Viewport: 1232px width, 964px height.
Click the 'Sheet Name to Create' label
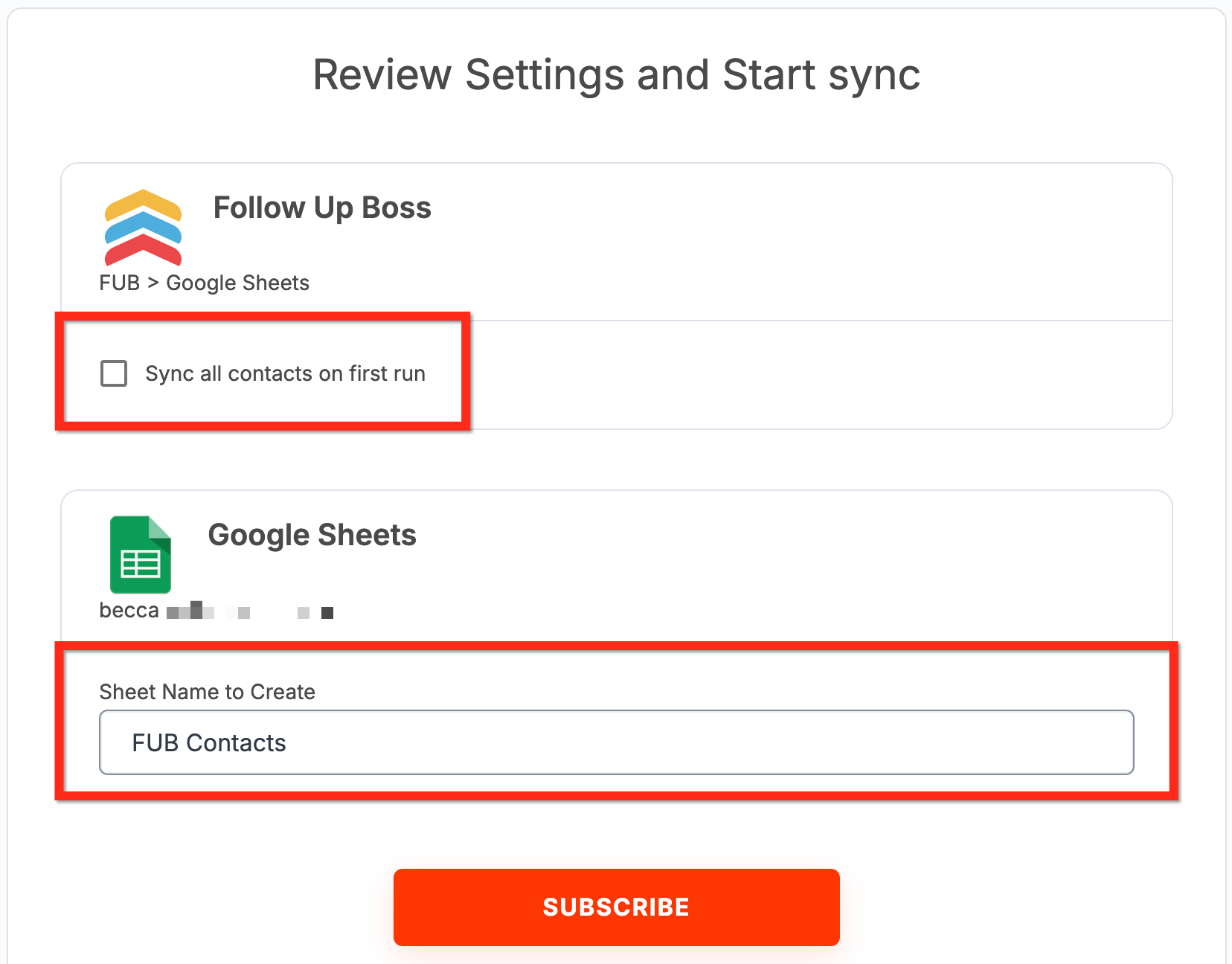click(207, 692)
